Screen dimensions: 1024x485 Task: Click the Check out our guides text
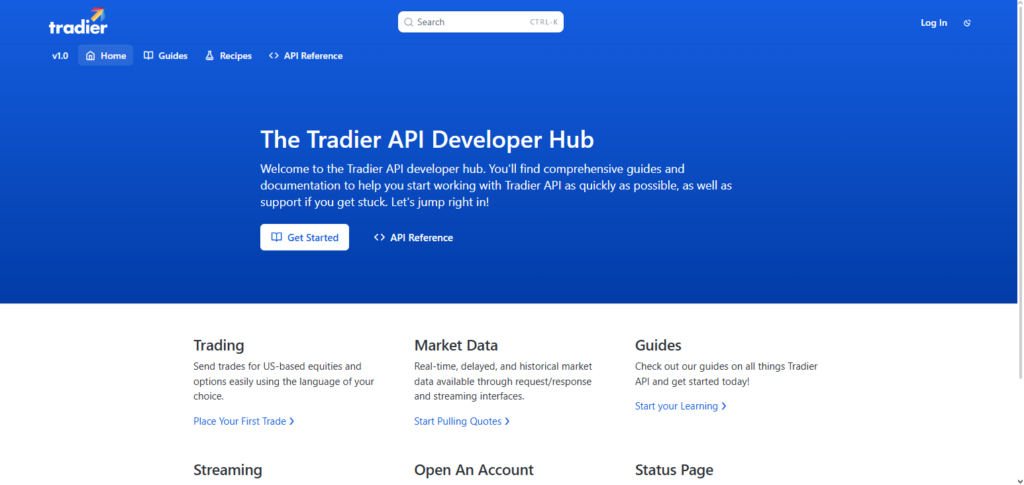click(726, 374)
